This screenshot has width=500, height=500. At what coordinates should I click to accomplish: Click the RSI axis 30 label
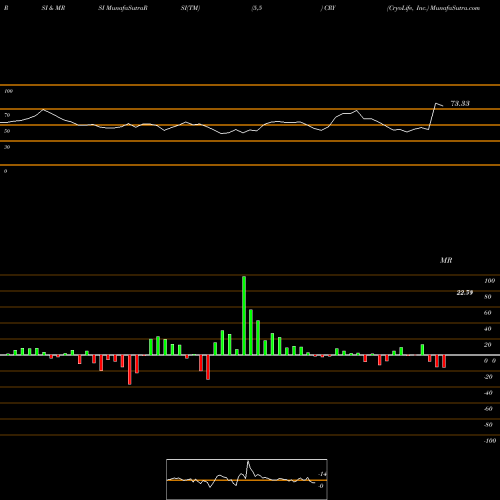point(7,147)
